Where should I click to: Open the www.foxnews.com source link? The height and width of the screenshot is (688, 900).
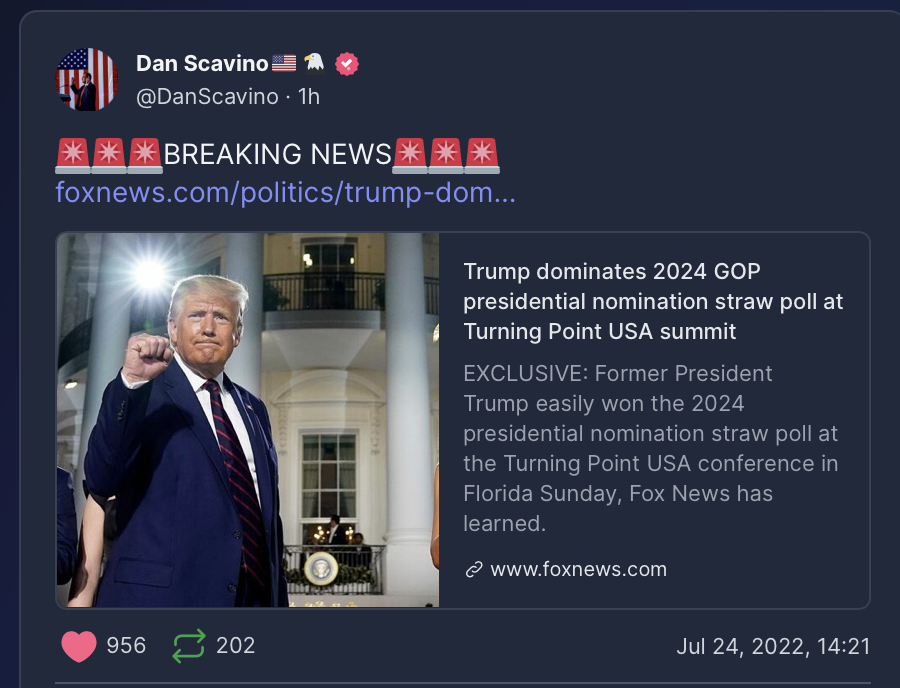[579, 570]
